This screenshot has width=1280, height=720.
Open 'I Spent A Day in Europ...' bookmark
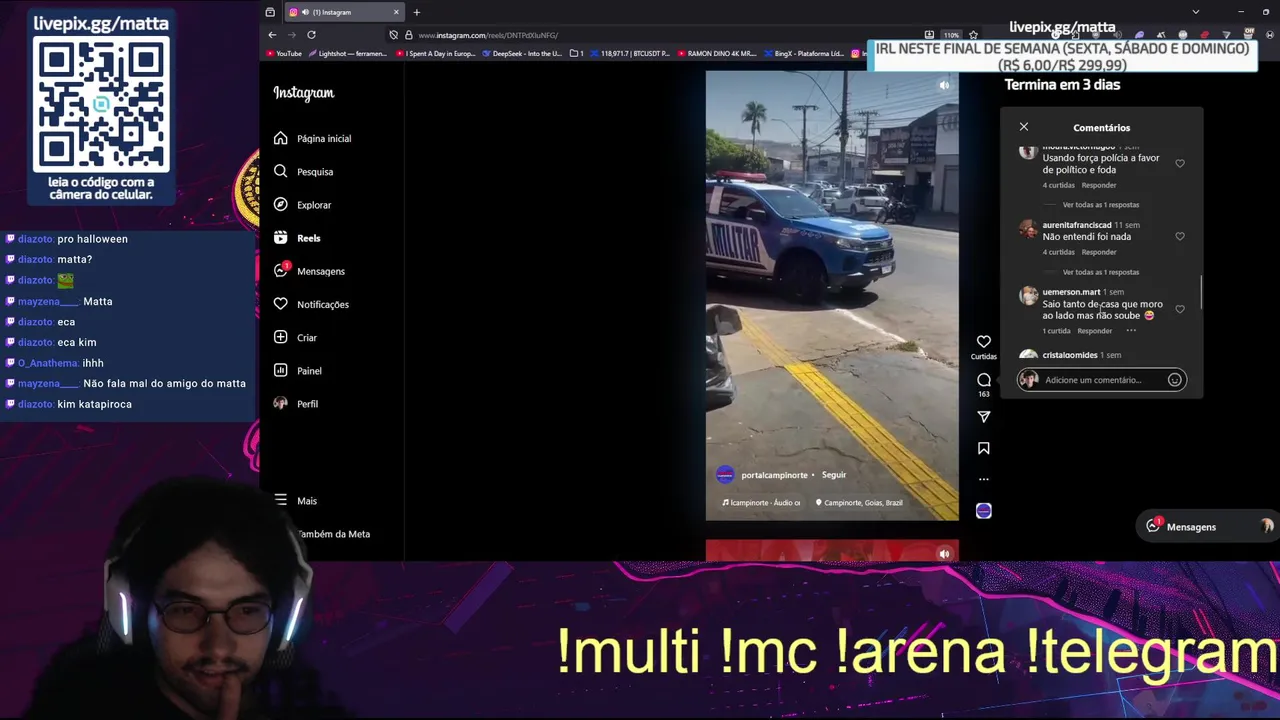pyautogui.click(x=436, y=53)
